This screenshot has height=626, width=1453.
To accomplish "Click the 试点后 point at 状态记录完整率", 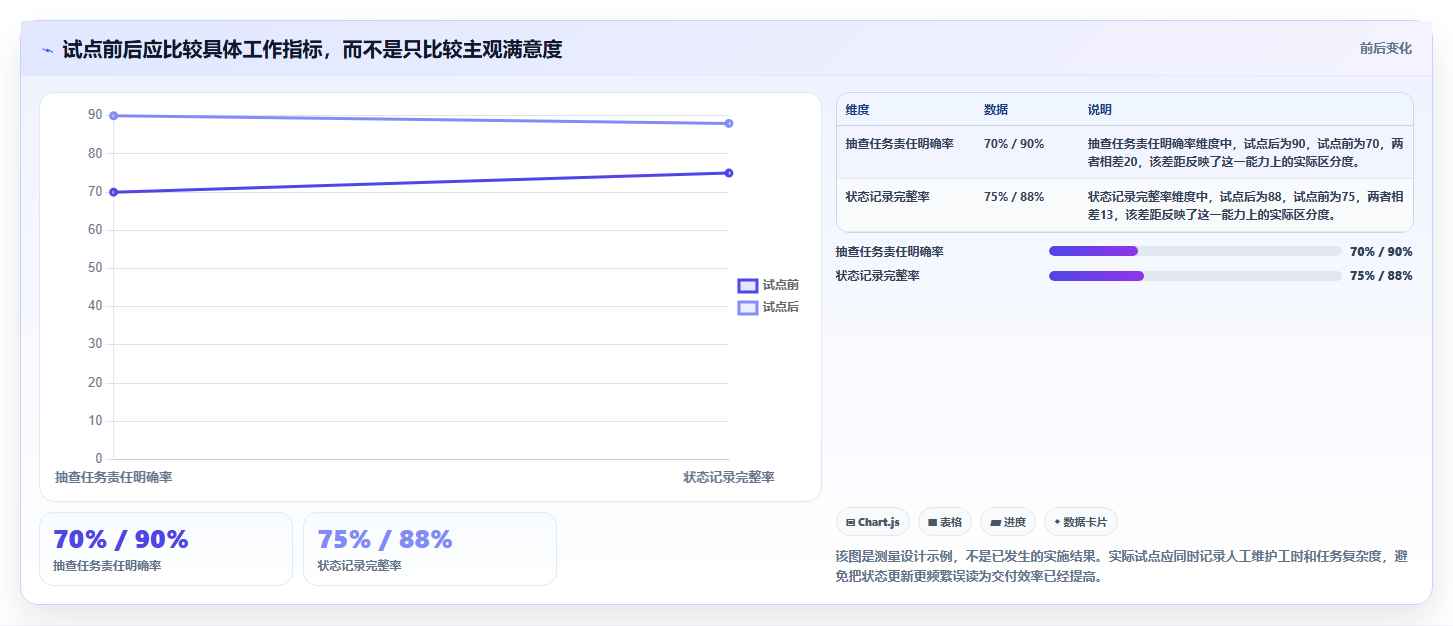I will pos(729,123).
